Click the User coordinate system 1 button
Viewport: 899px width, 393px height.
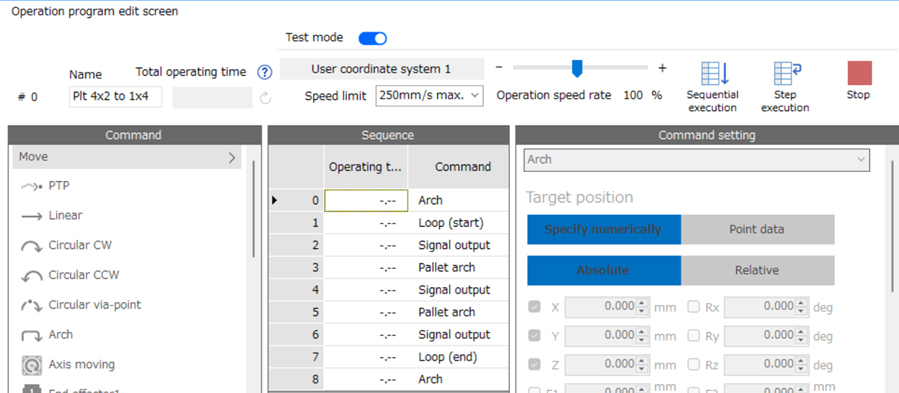pyautogui.click(x=381, y=69)
